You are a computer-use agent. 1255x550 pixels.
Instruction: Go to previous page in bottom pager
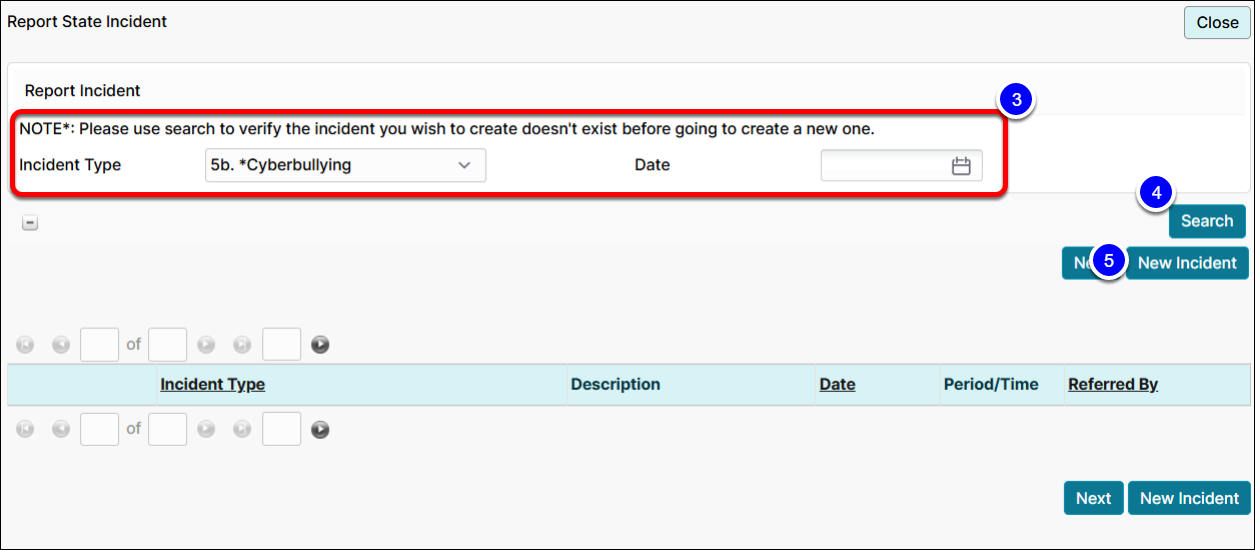61,429
